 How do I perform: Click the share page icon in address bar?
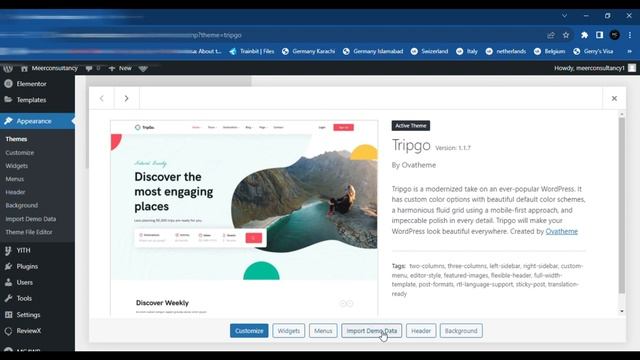coord(551,35)
